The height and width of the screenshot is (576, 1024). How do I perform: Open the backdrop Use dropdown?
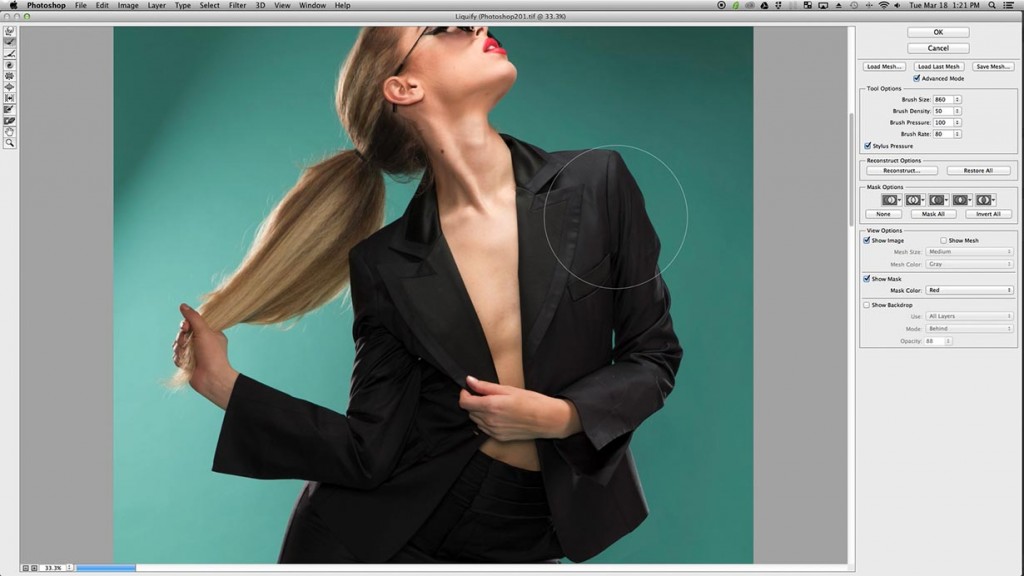(970, 316)
